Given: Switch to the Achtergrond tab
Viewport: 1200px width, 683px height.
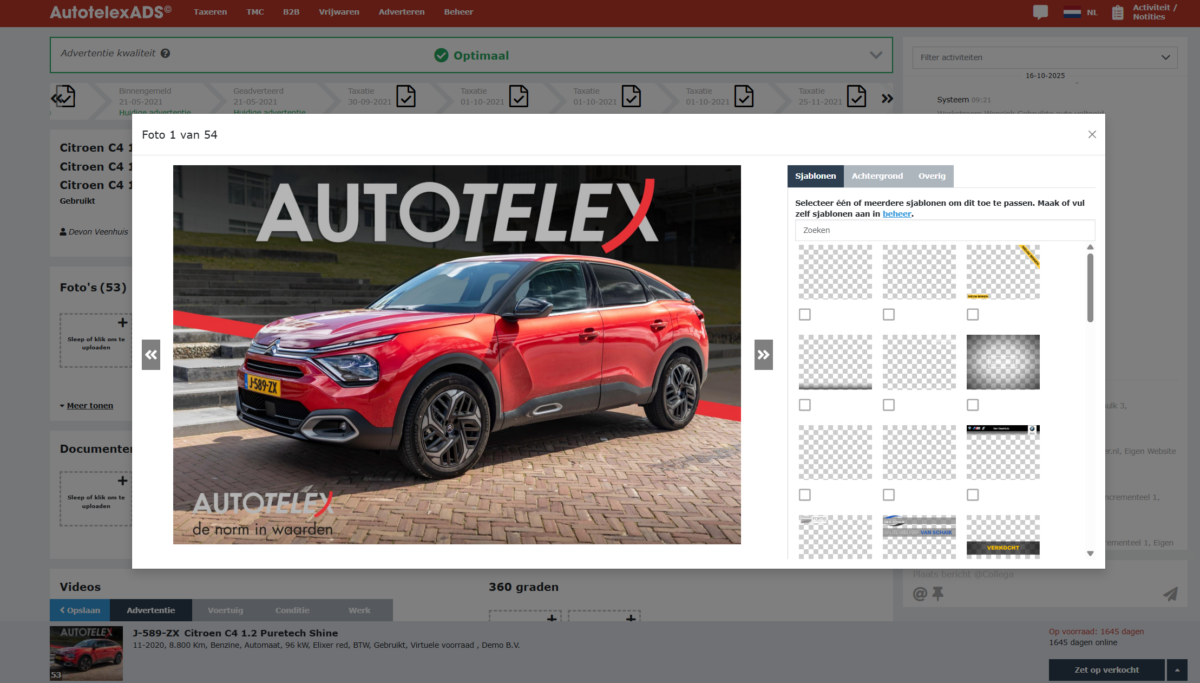Looking at the screenshot, I should click(x=877, y=176).
